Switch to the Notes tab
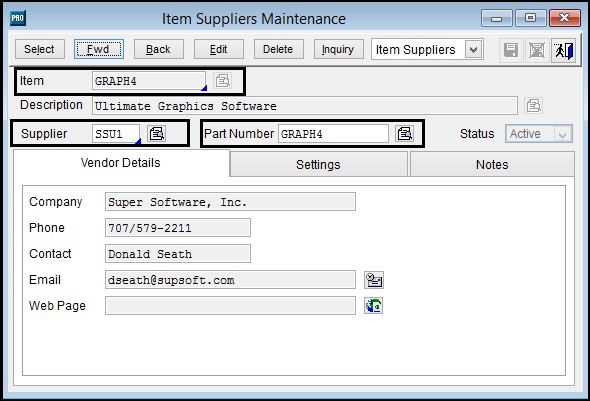590x401 pixels. [x=492, y=164]
